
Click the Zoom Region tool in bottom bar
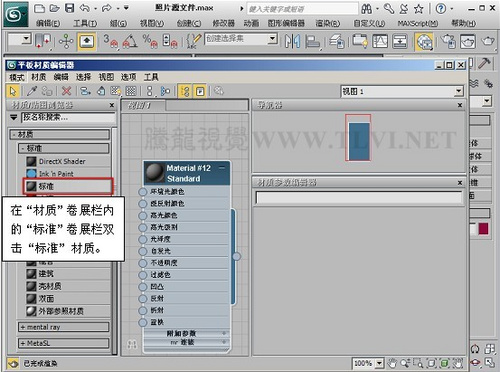(x=418, y=363)
